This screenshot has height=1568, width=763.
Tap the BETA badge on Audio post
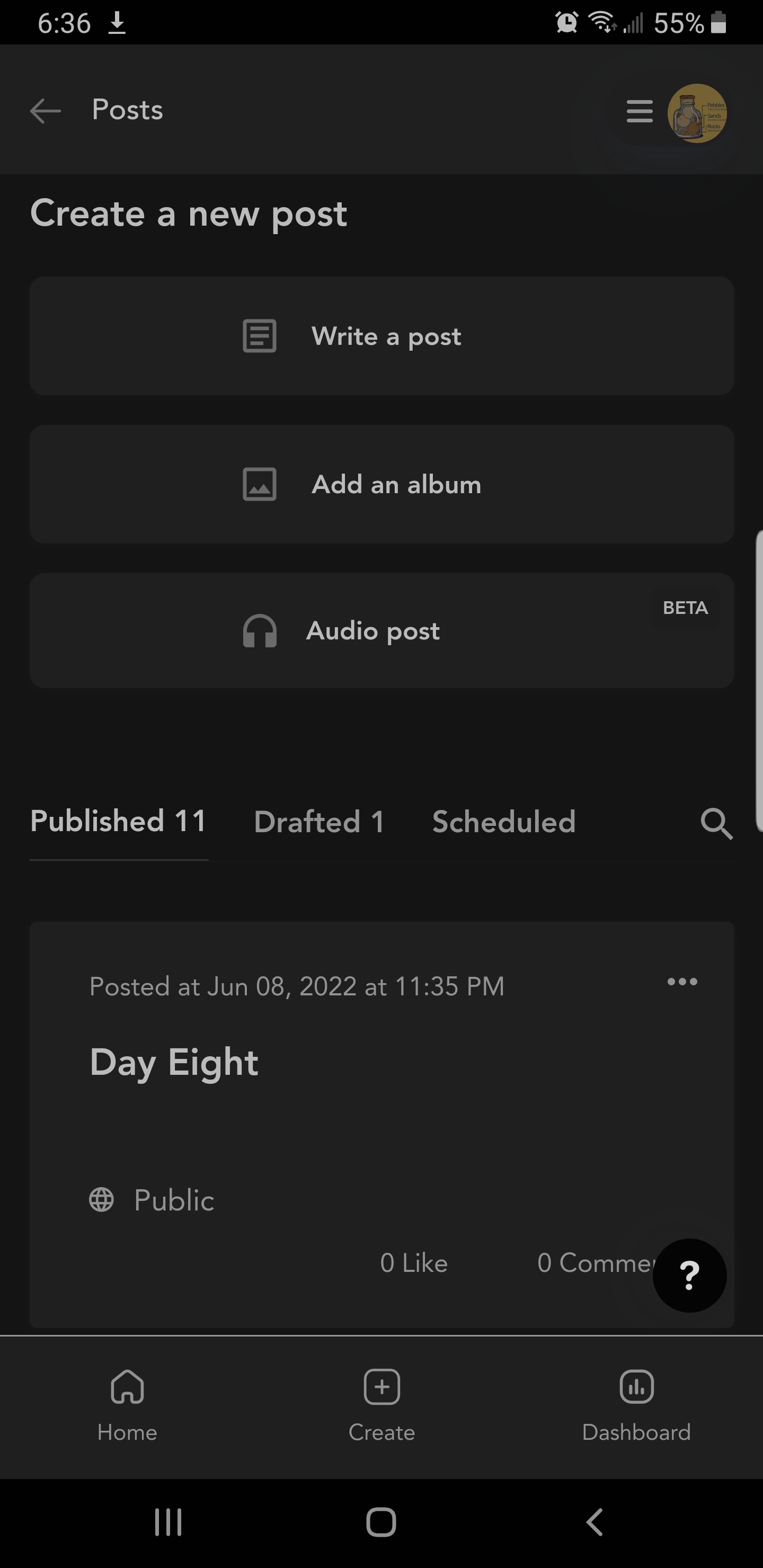coord(685,608)
